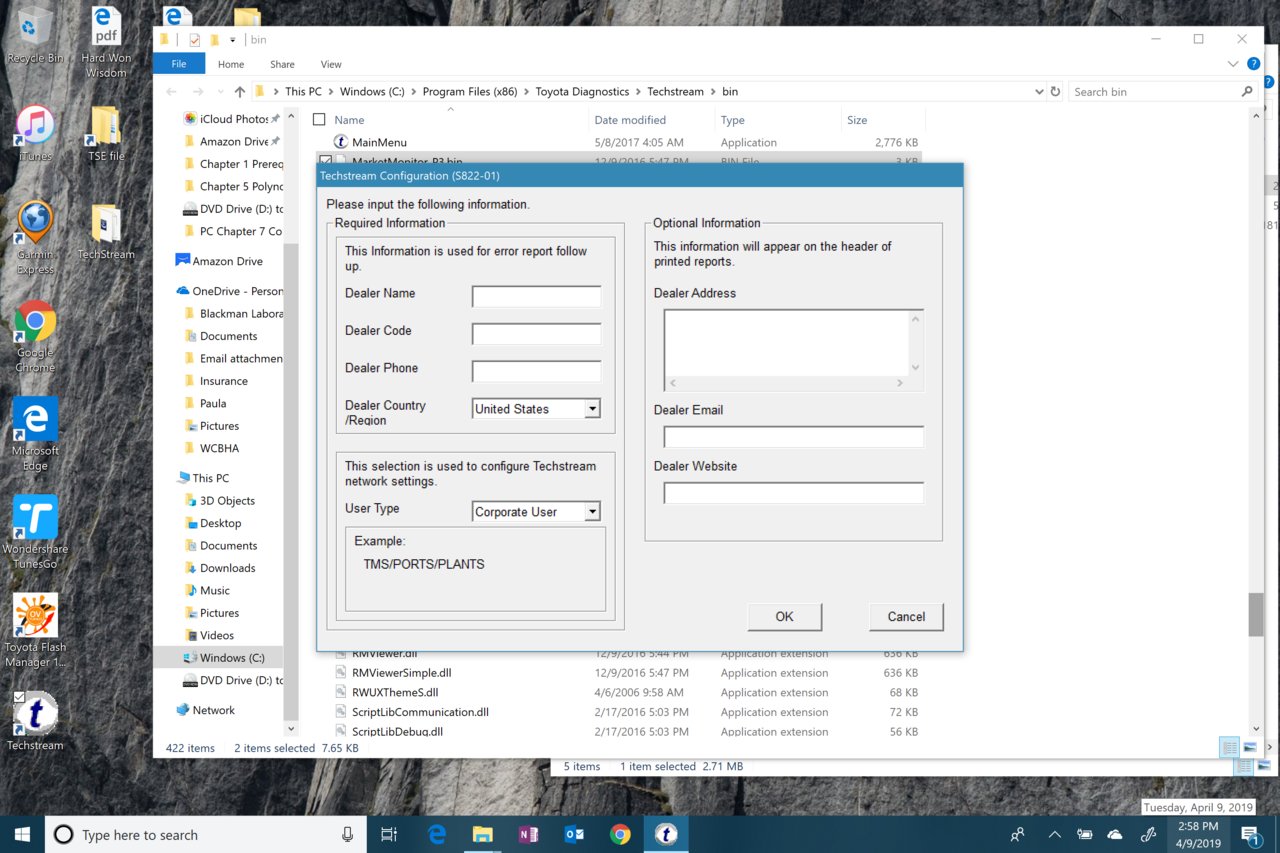Open View ribbon tab
This screenshot has height=853, width=1280.
point(331,64)
